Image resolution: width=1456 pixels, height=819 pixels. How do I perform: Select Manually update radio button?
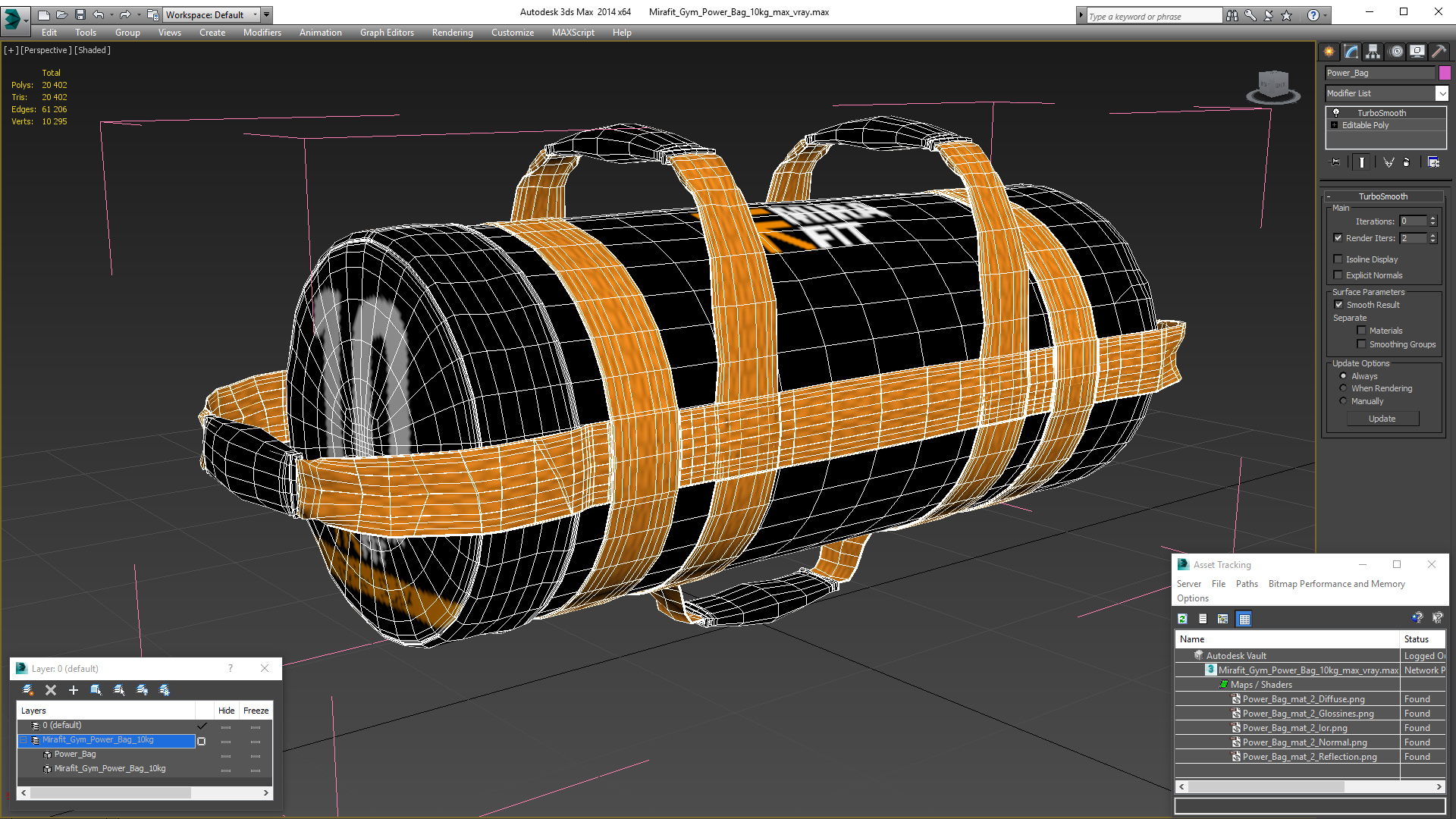(1343, 401)
